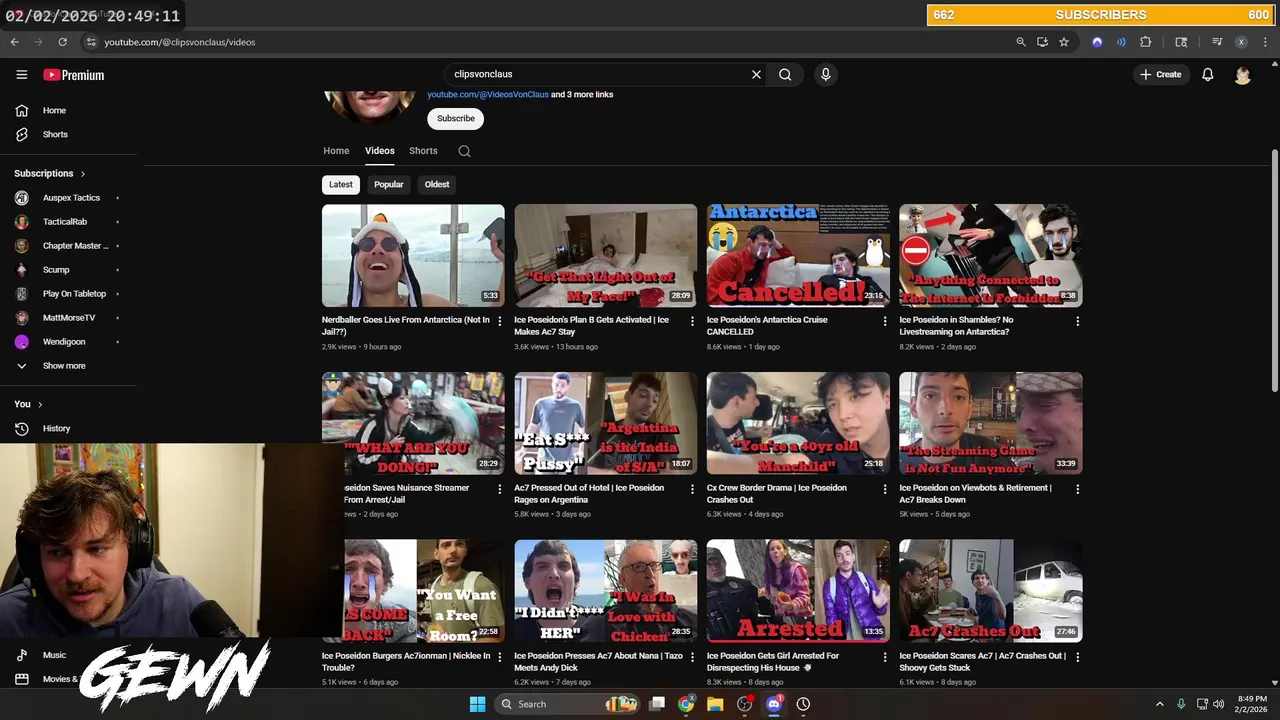The image size is (1280, 720).
Task: Play the Antarctica Cancelled video thumbnail
Action: tap(798, 255)
